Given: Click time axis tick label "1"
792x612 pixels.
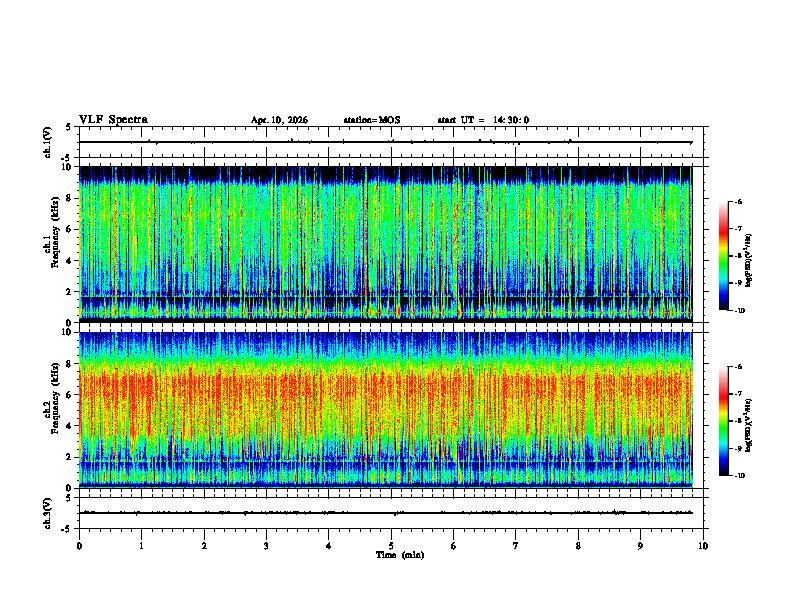Looking at the screenshot, I should [141, 546].
